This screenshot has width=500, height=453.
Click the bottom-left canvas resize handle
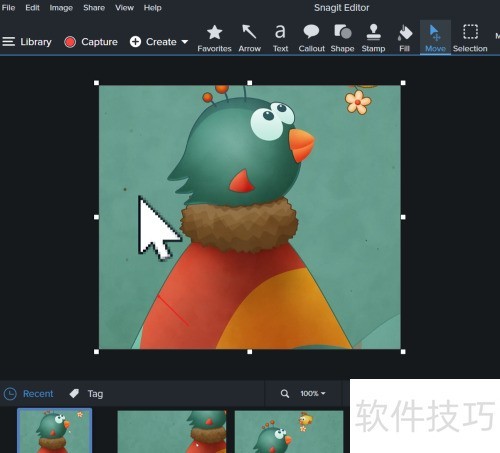click(x=96, y=352)
